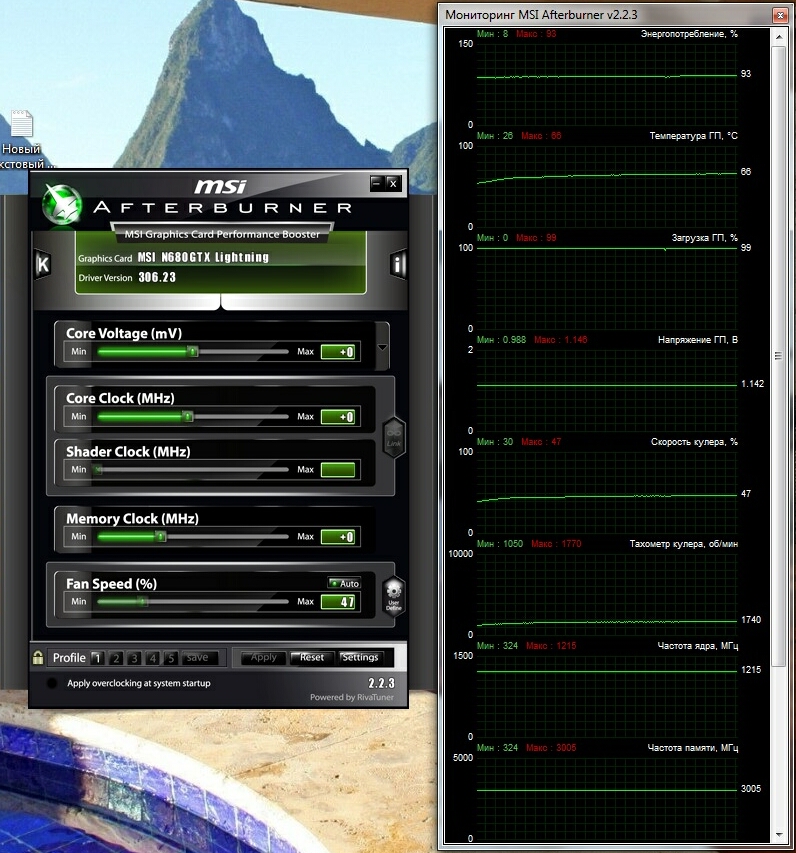Click the Скорость кулера, % graph label

tap(694, 442)
